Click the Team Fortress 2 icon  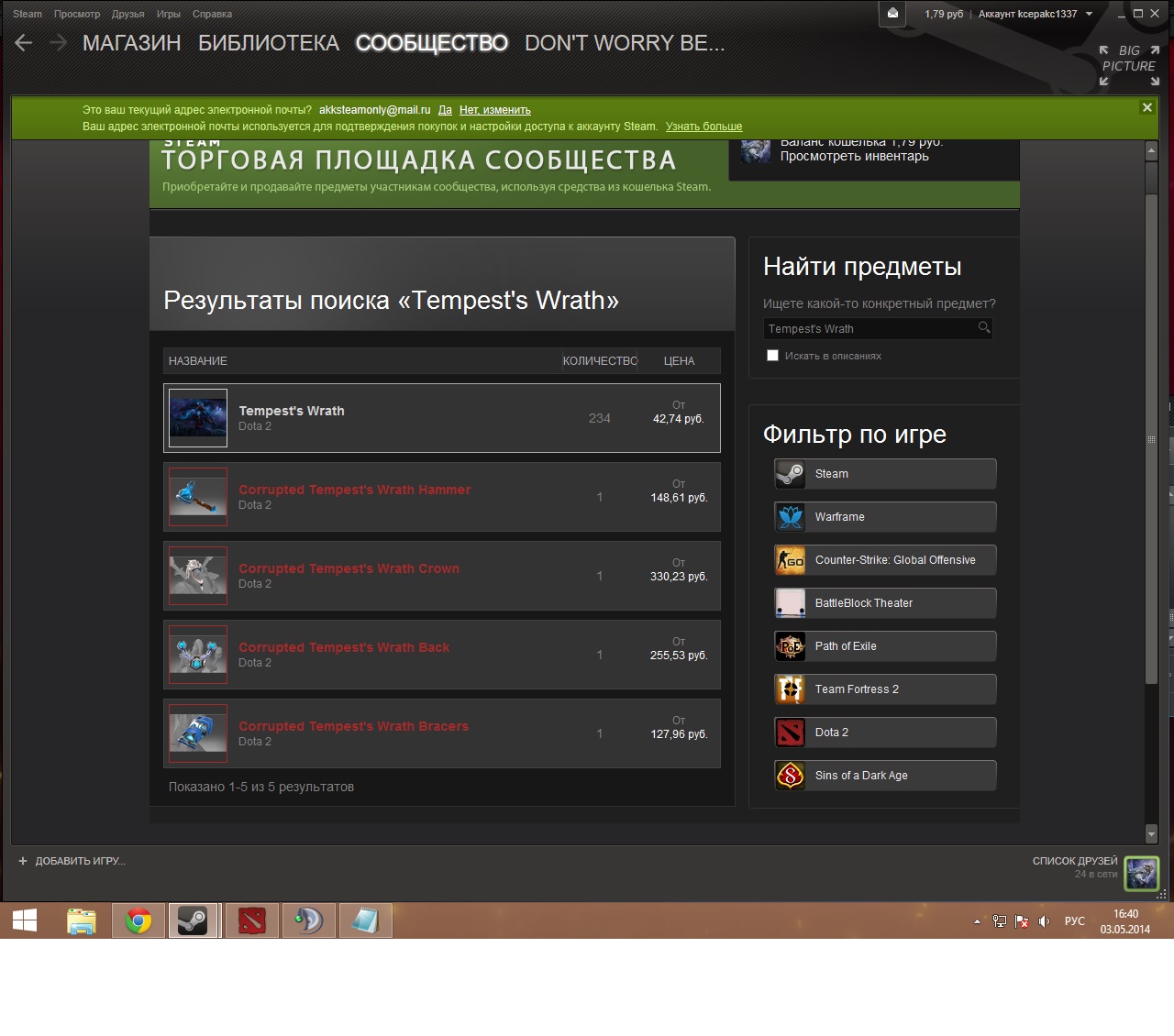point(790,689)
